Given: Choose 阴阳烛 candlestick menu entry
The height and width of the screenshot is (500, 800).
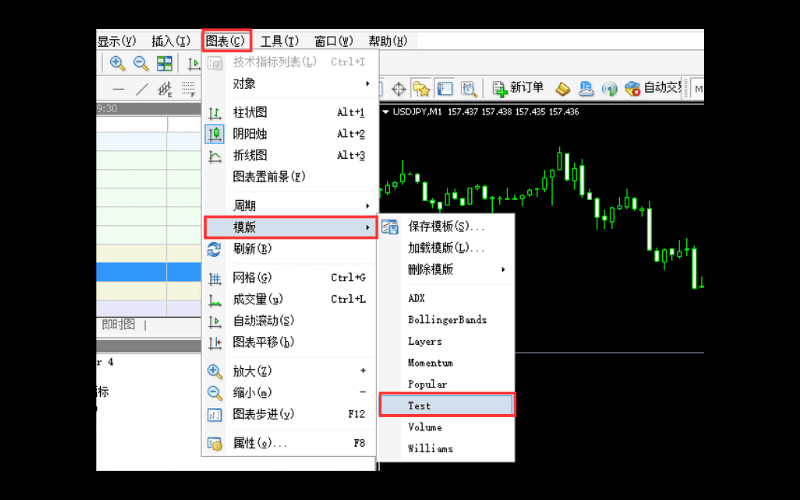Looking at the screenshot, I should click(290, 134).
